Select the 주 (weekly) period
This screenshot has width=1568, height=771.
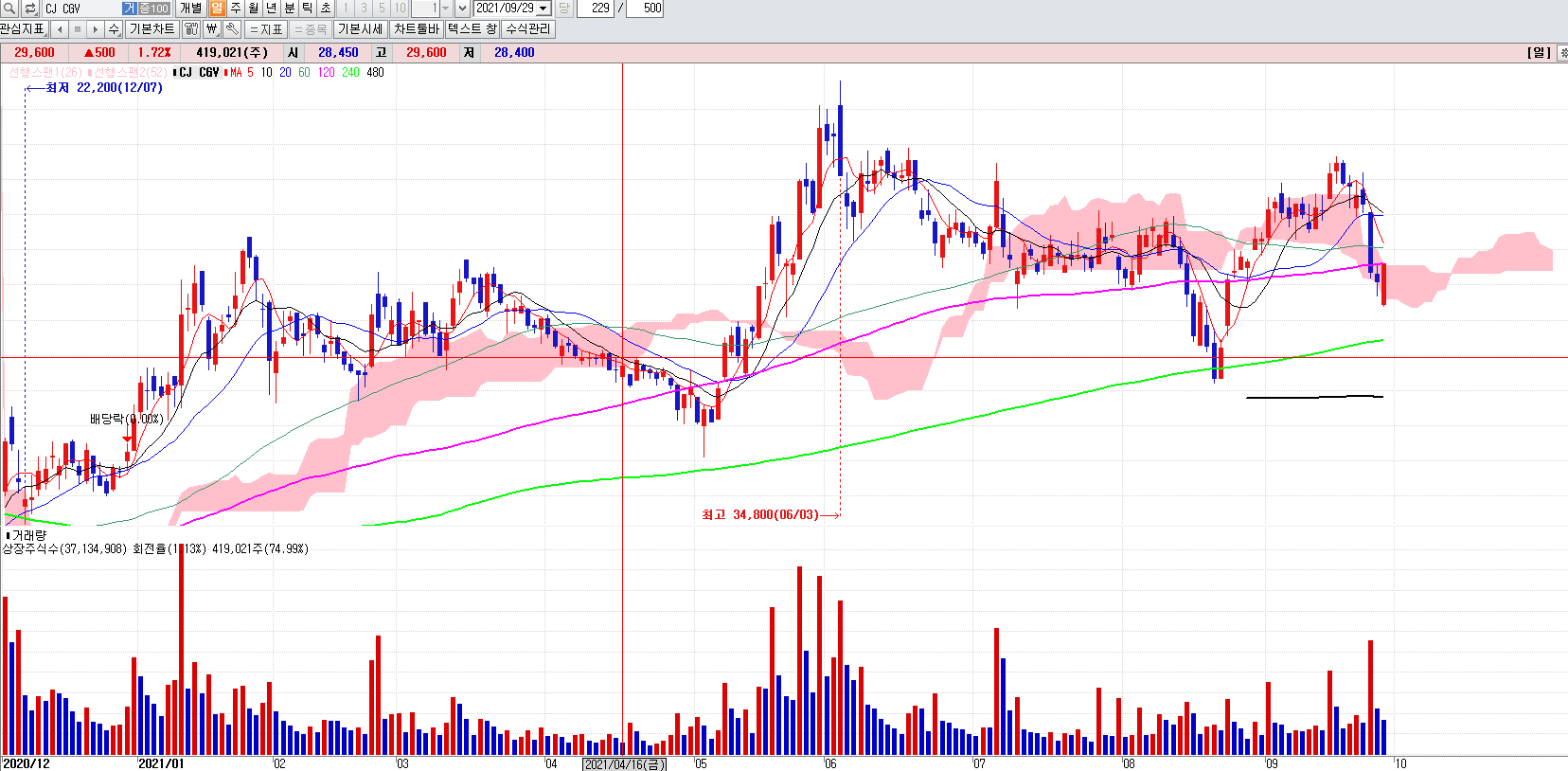point(236,9)
